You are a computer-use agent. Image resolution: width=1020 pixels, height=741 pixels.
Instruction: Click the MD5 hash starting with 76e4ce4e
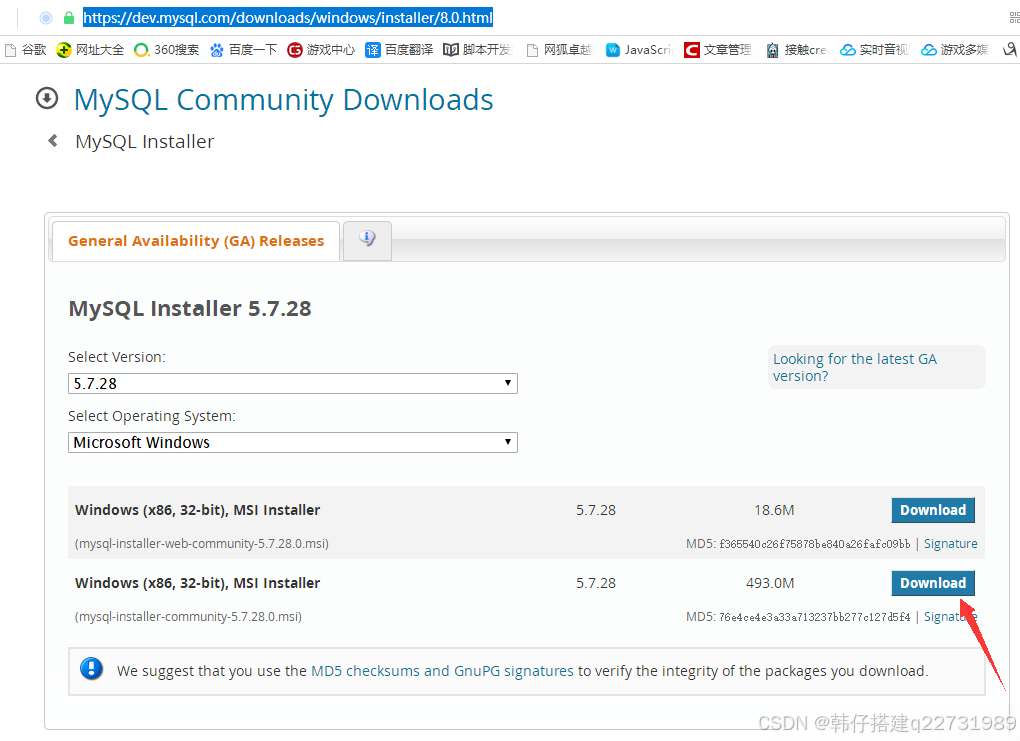(x=814, y=617)
